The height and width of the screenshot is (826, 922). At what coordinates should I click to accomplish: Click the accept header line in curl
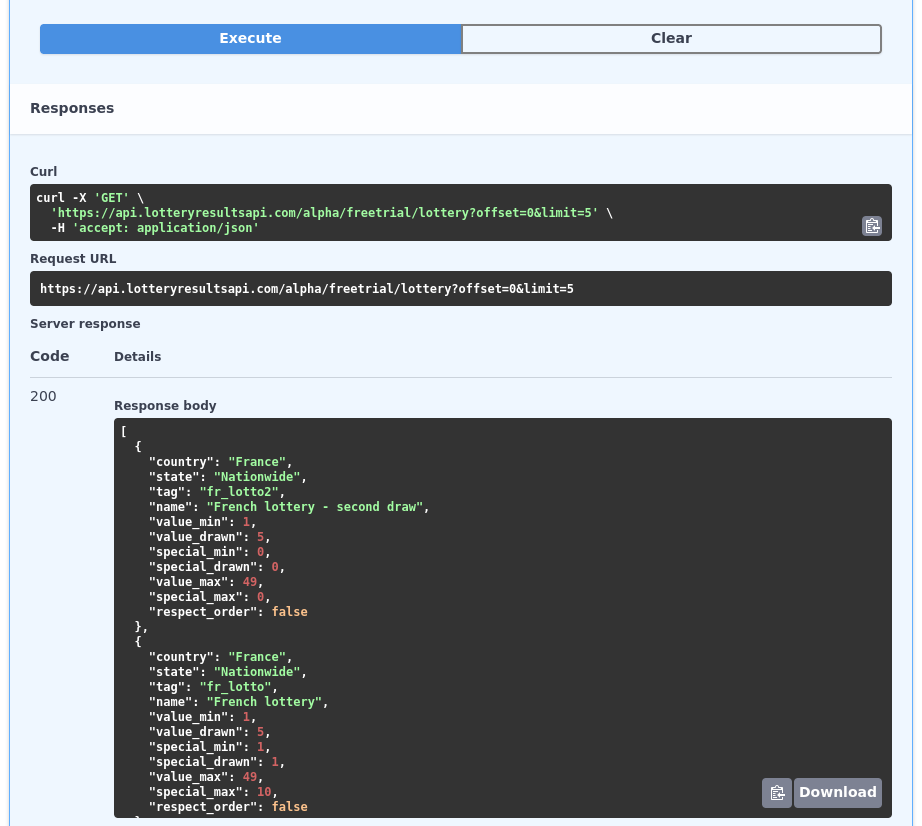[155, 228]
